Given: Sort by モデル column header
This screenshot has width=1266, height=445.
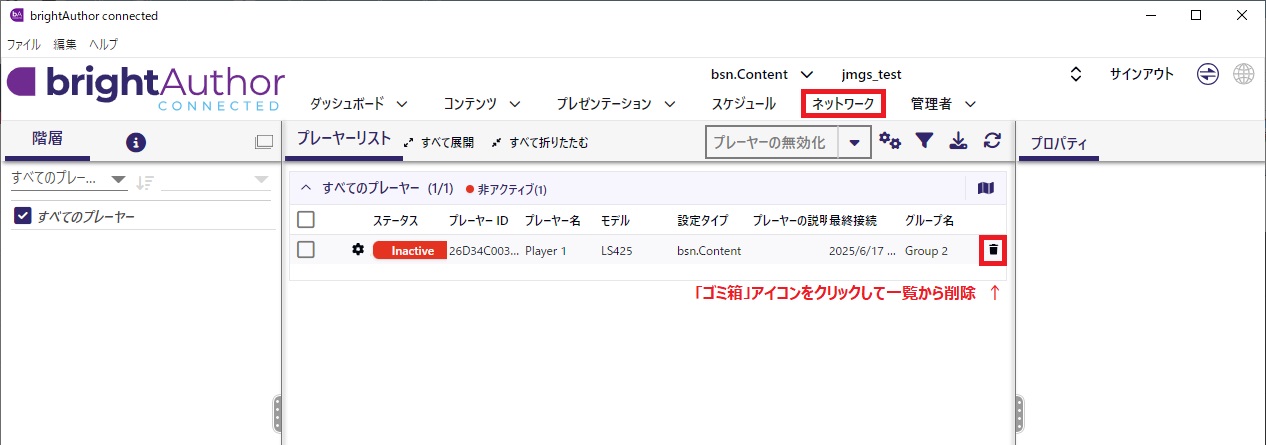Looking at the screenshot, I should pos(615,220).
